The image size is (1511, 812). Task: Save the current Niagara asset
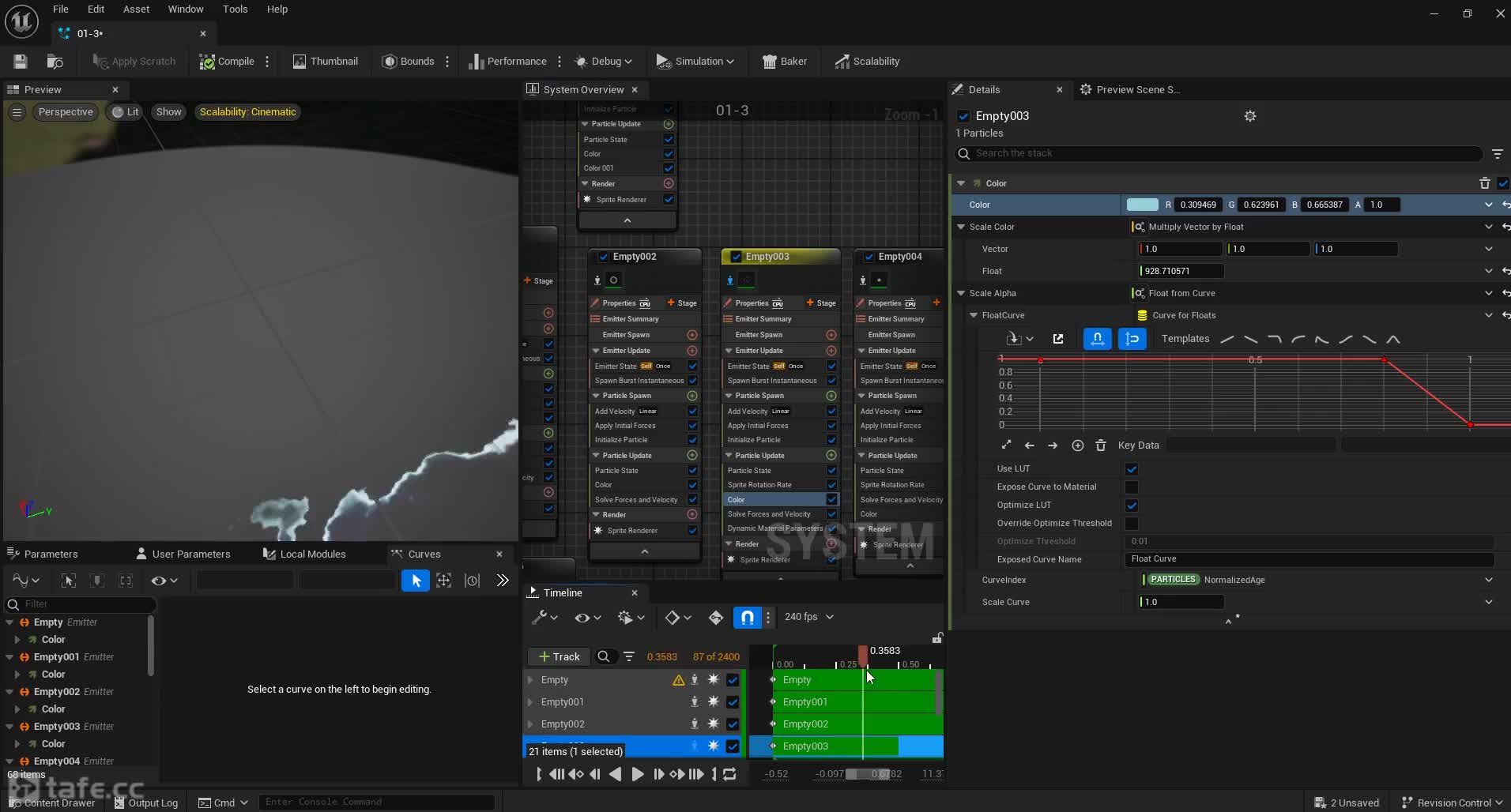pyautogui.click(x=21, y=62)
